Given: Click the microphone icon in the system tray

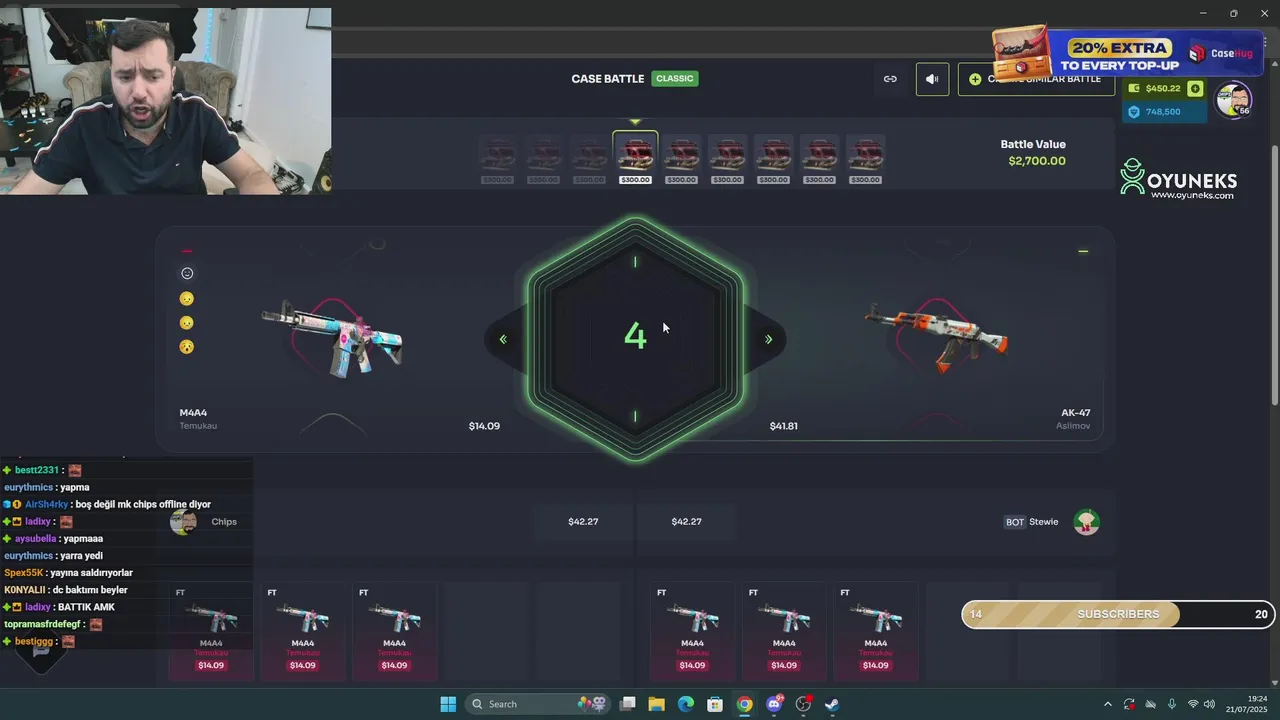Looking at the screenshot, I should (x=1171, y=704).
